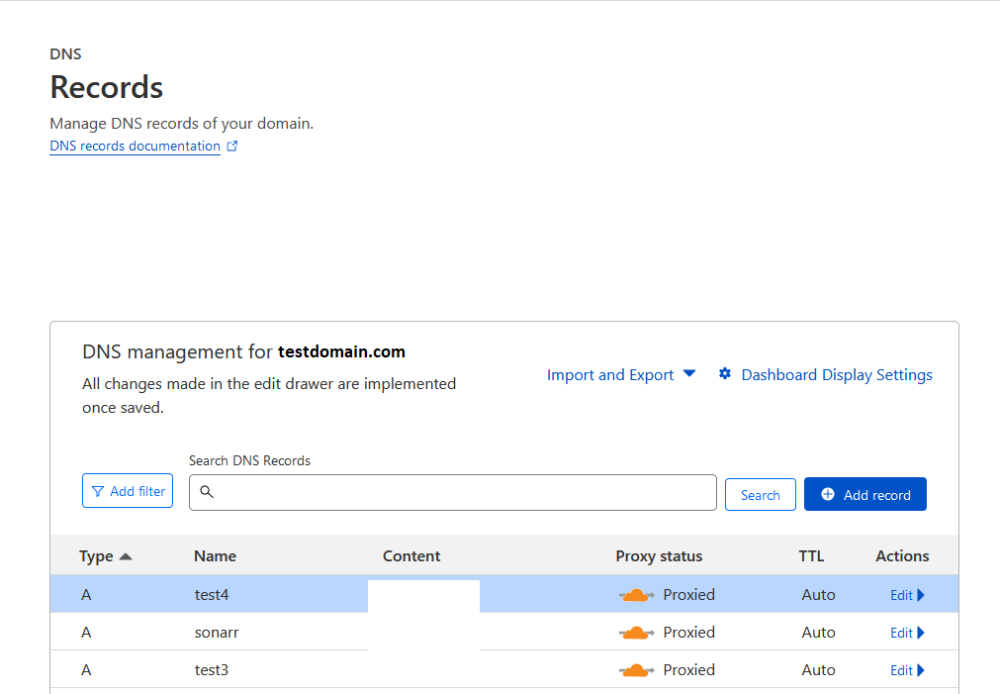
Task: Click the testdomain.com domain name
Action: click(341, 351)
